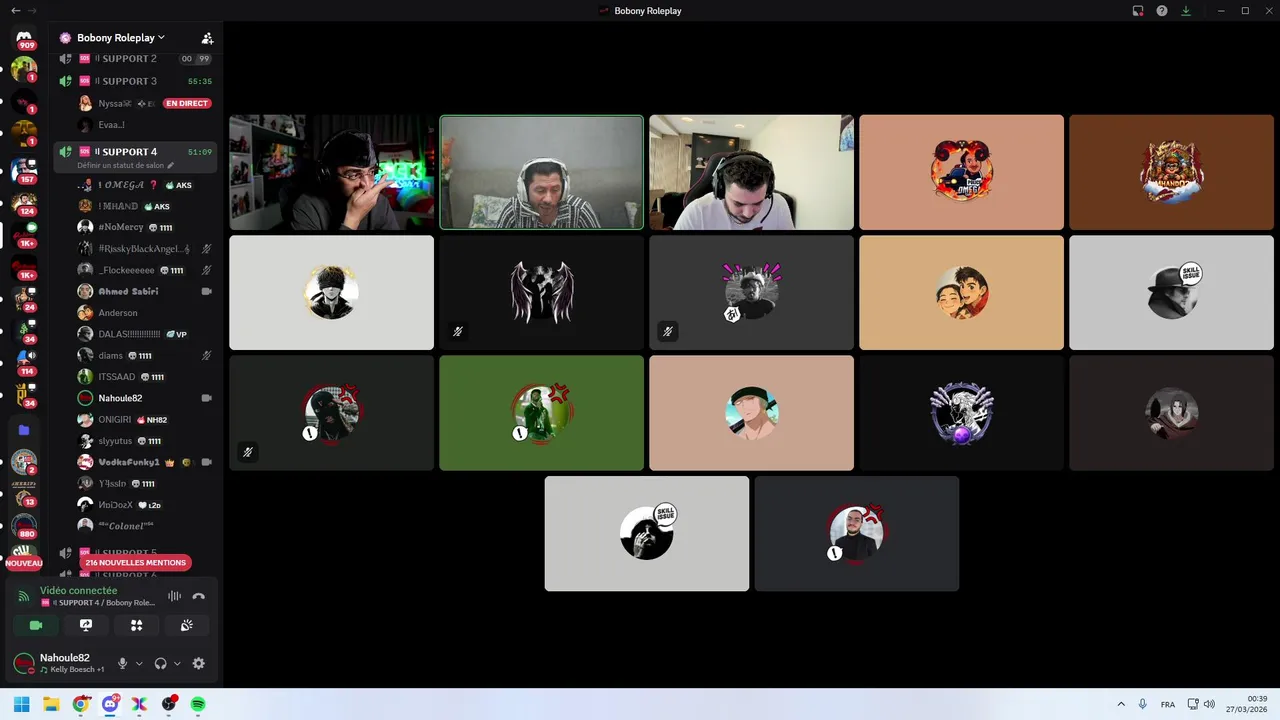The image size is (1280, 720).
Task: Click the EN DIRECT badge next to Nyssa
Action: coord(187,103)
